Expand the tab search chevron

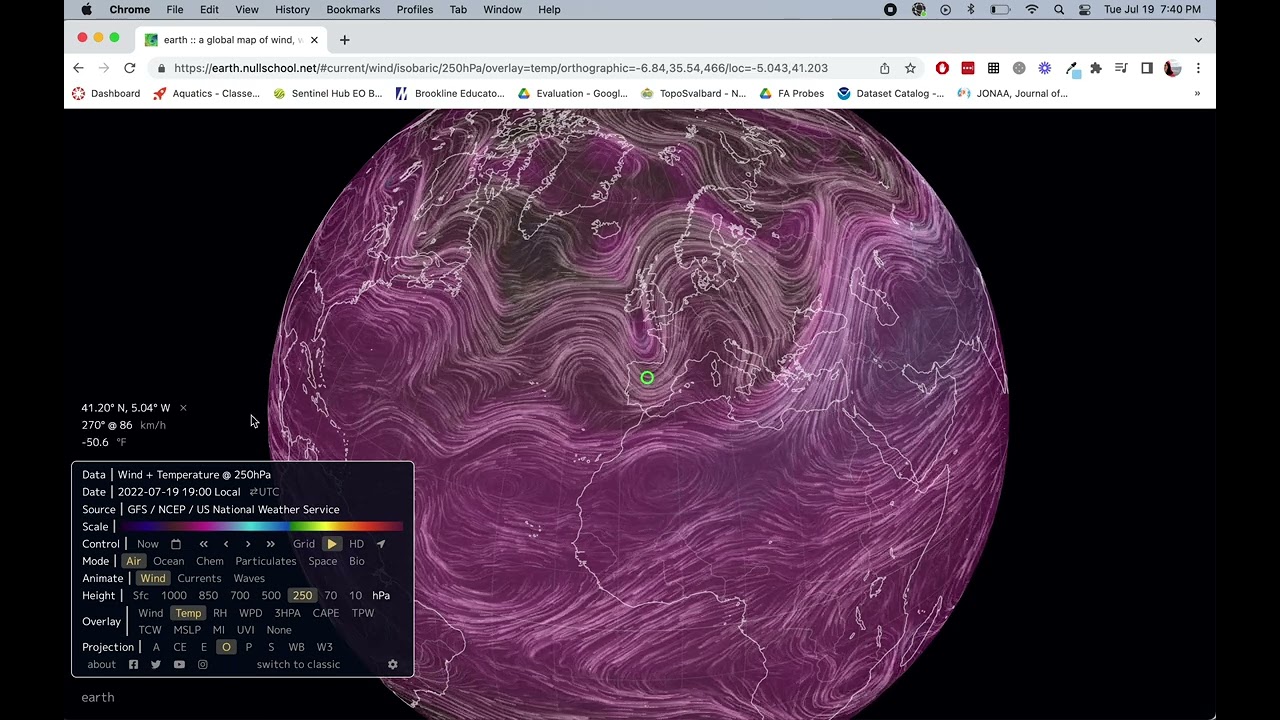coord(1198,40)
